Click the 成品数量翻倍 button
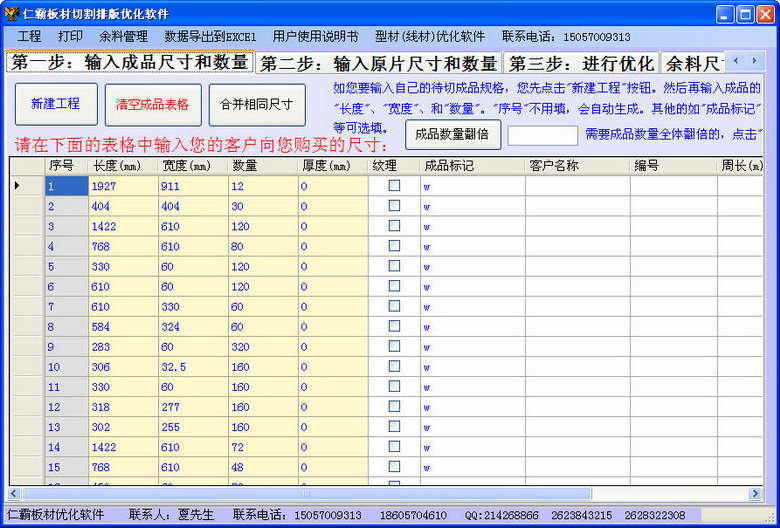 [x=452, y=134]
